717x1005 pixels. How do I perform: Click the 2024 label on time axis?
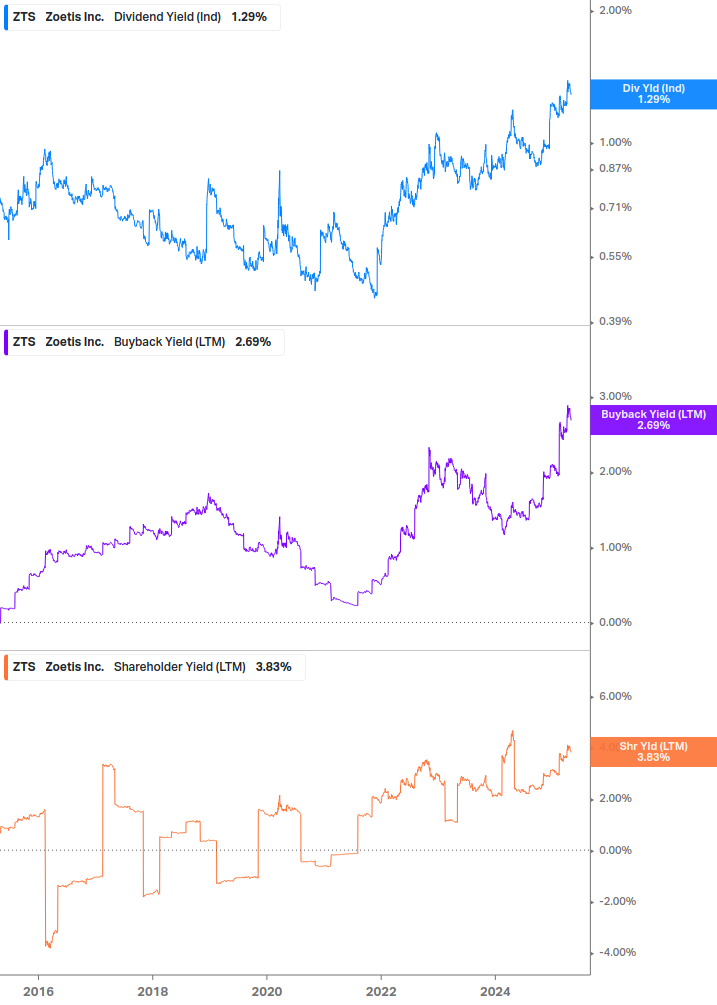pos(495,992)
